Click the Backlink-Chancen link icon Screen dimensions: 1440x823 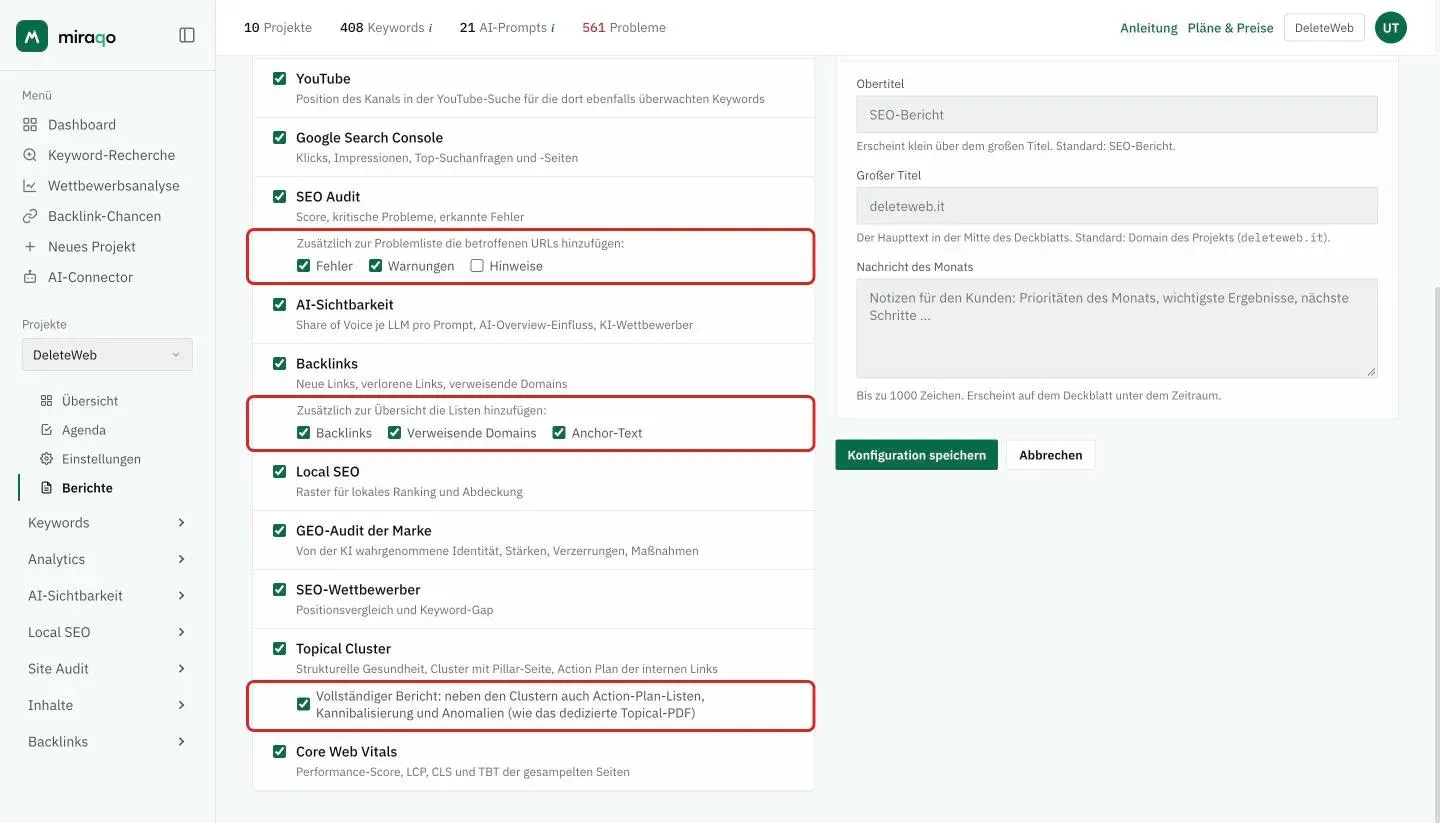pos(30,216)
